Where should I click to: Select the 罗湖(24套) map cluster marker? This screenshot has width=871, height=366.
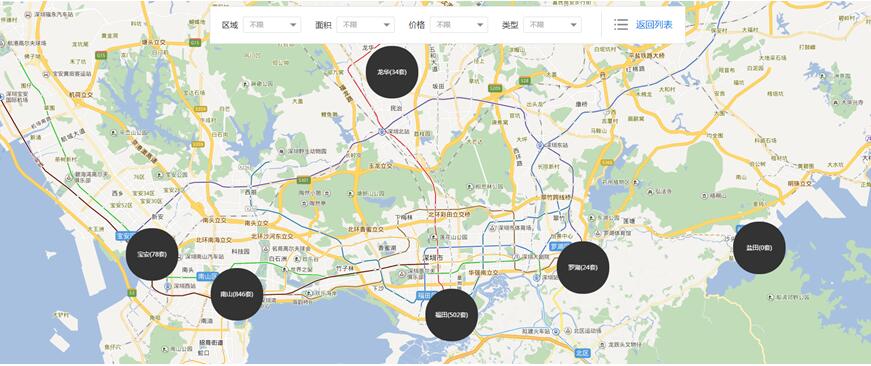pyautogui.click(x=583, y=267)
